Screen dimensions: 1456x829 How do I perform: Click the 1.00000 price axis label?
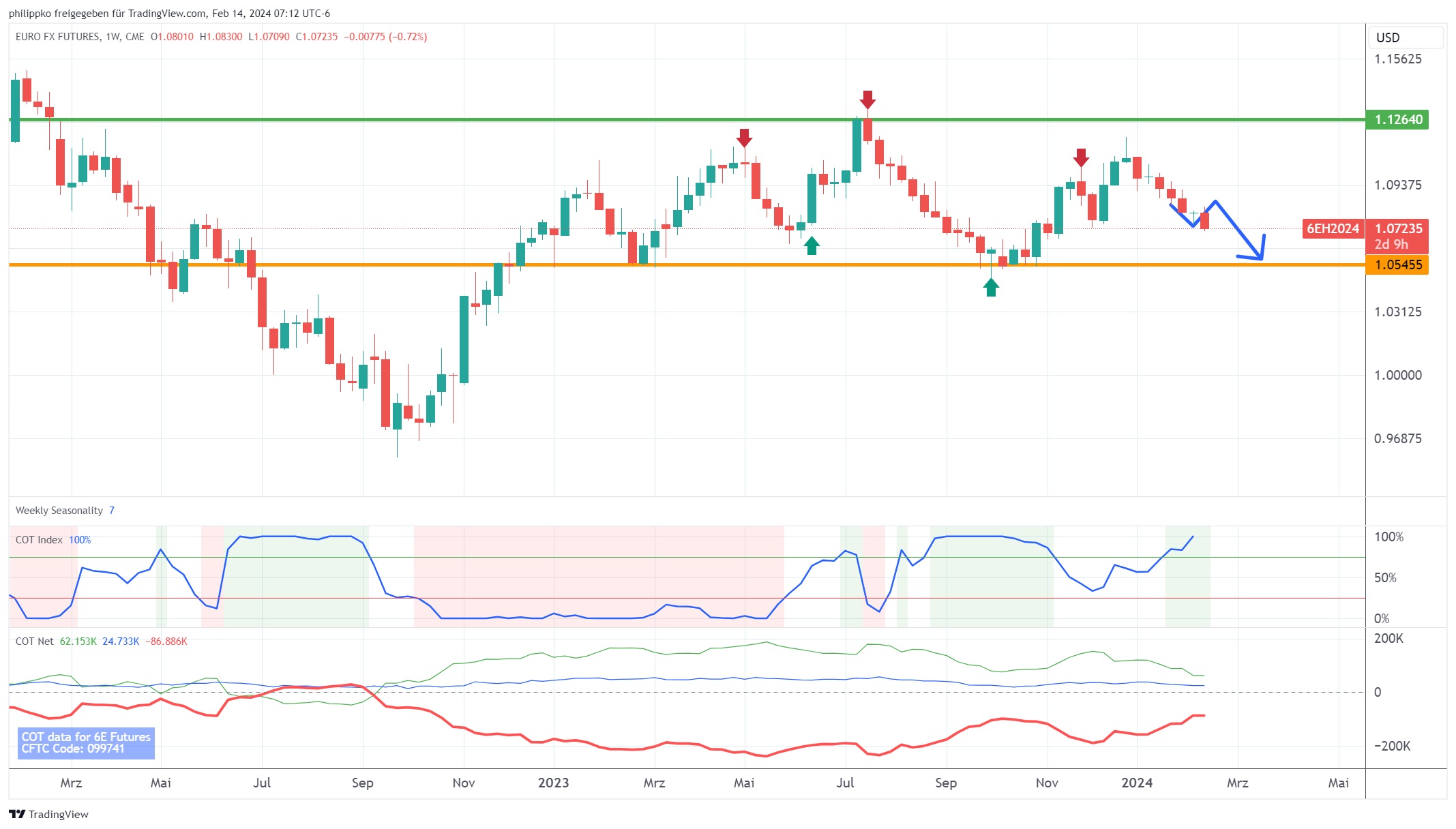[x=1397, y=375]
